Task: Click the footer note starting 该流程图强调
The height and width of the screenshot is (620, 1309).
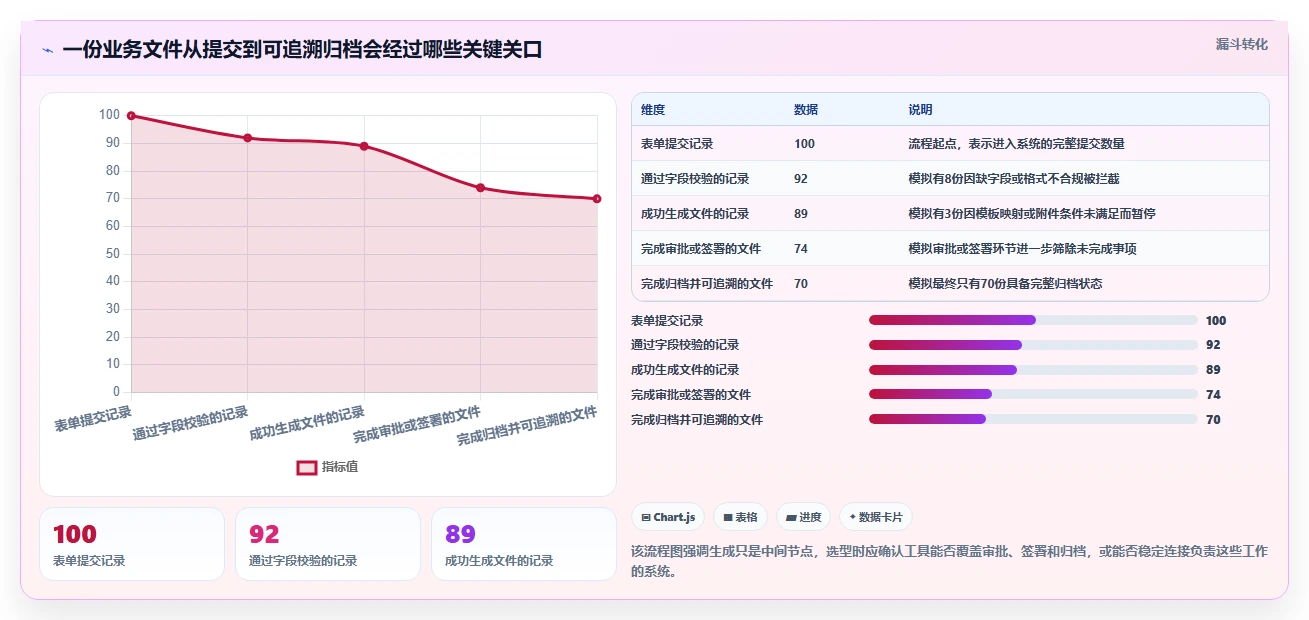Action: [x=950, y=561]
